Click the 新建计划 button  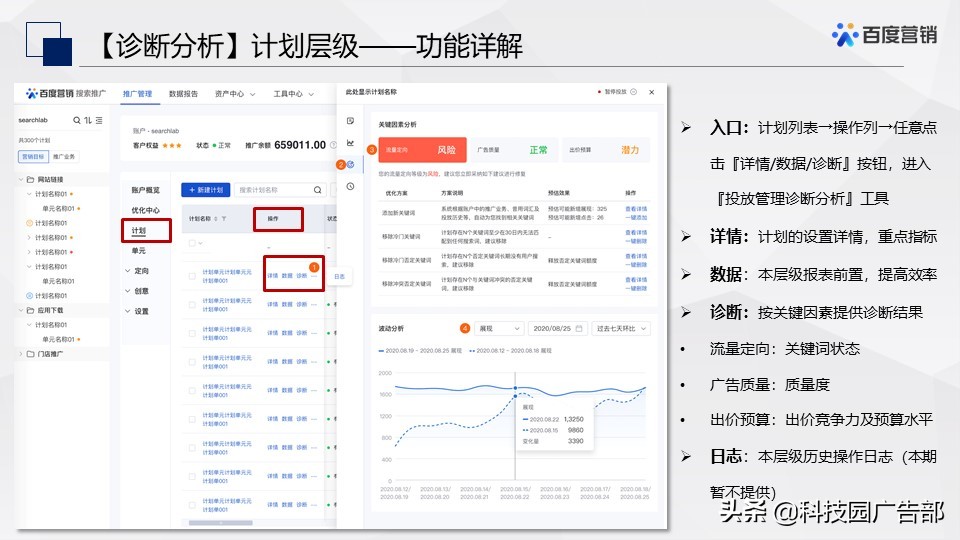(206, 190)
